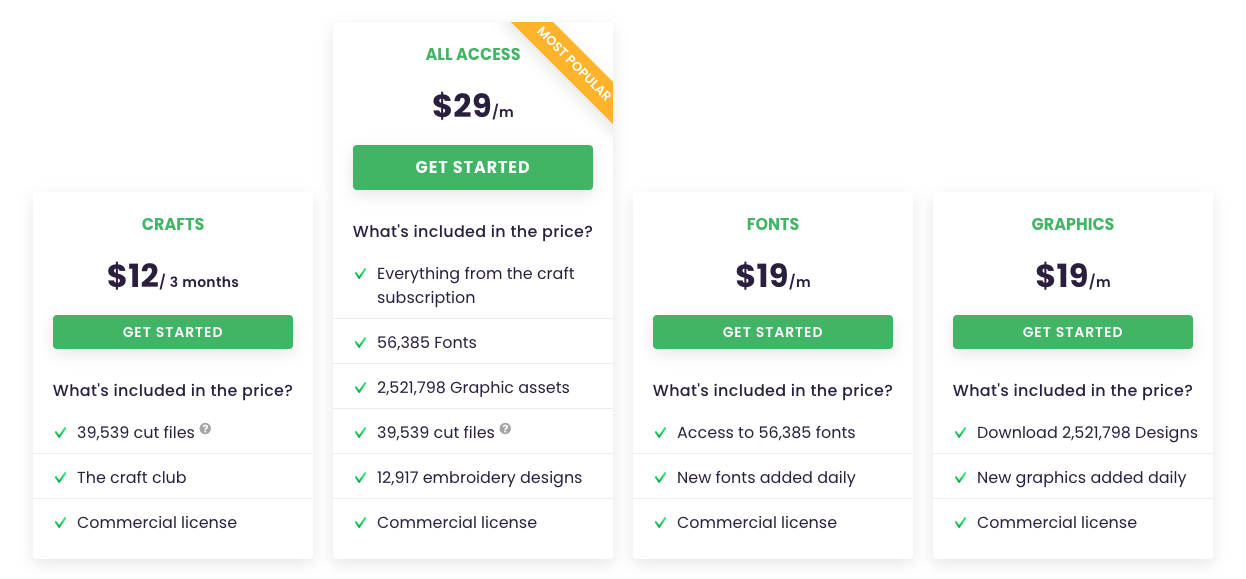Select the Crafts plan heading

coord(173,224)
